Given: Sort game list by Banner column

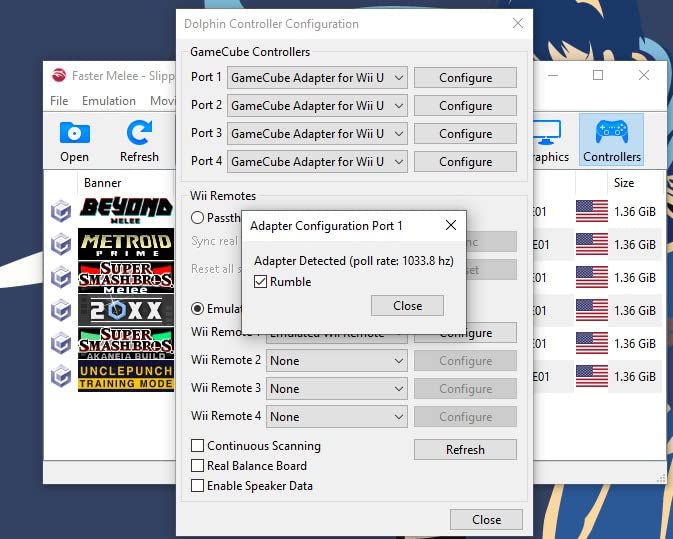Looking at the screenshot, I should (103, 183).
